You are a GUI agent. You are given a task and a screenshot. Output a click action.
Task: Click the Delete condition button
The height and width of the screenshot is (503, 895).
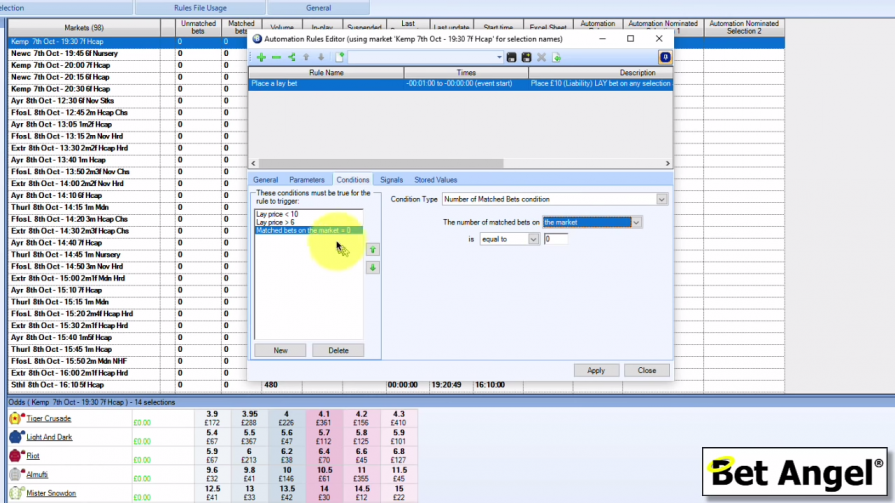338,351
